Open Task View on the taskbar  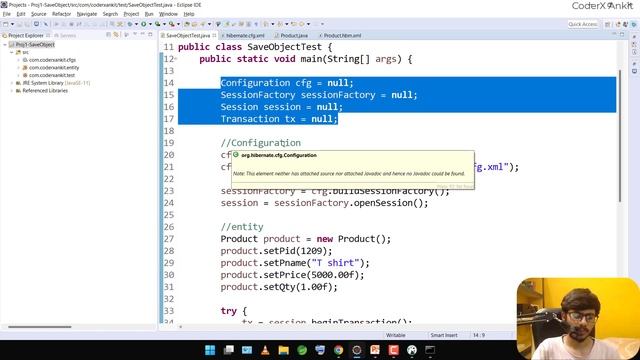tap(229, 350)
